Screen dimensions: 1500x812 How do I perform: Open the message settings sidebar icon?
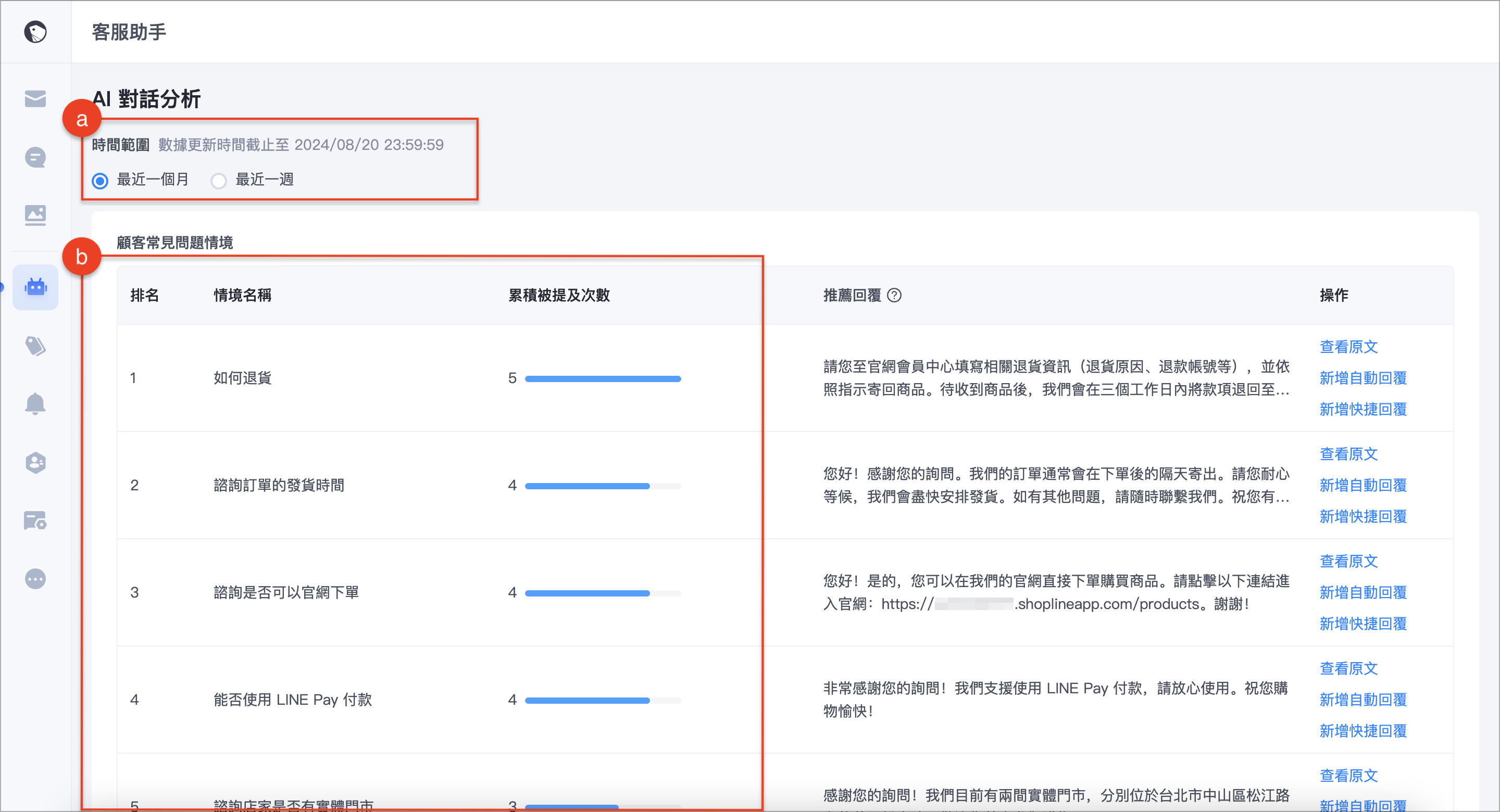(x=35, y=521)
